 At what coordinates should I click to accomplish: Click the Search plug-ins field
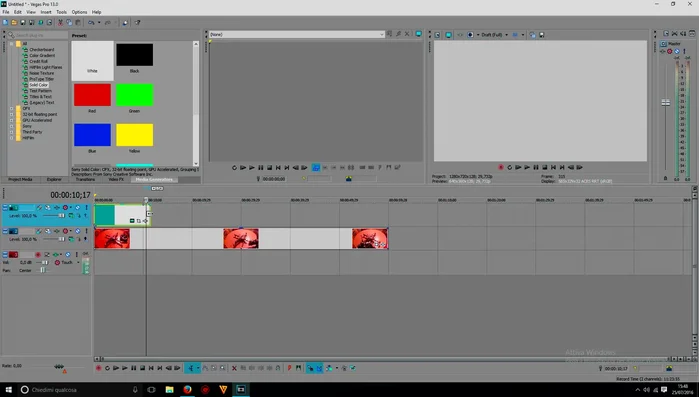(38, 35)
